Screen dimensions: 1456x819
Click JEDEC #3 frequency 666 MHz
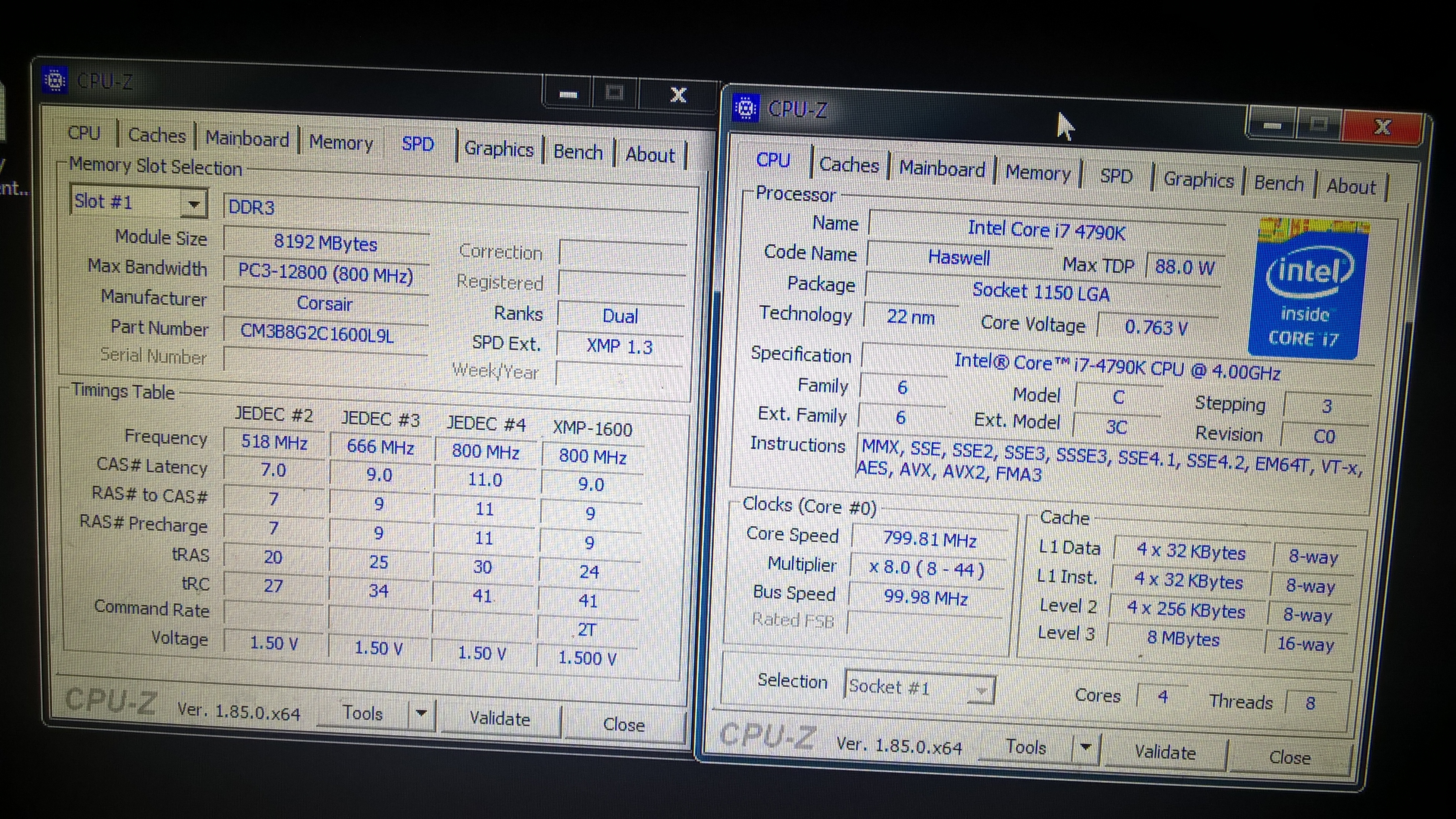pos(380,447)
